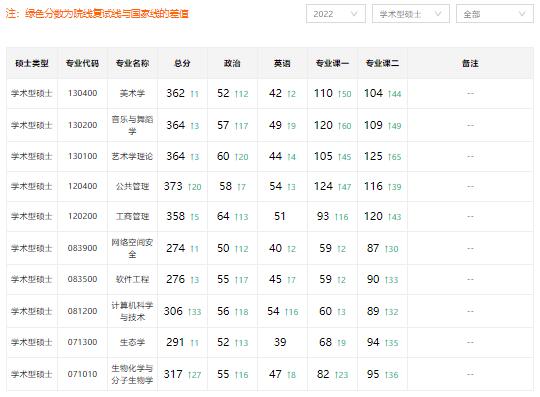Click 专业课一 score 110 for 美术学

323,93
